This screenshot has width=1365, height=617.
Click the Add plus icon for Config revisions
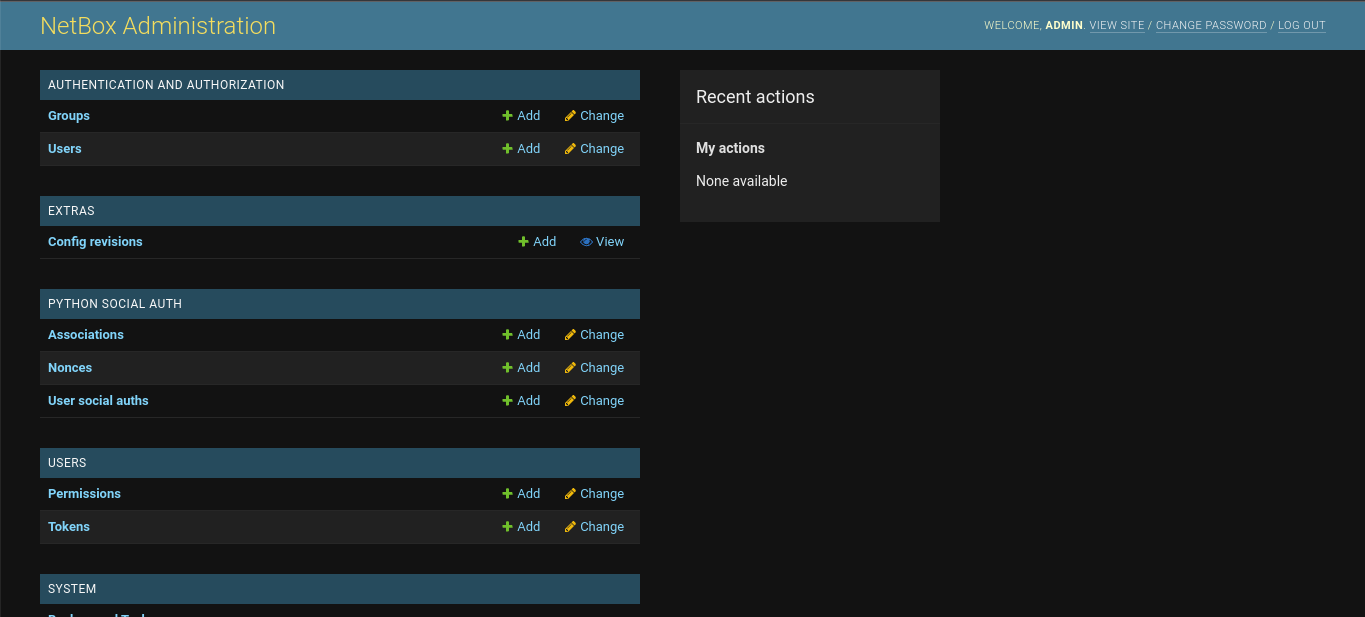tap(522, 241)
